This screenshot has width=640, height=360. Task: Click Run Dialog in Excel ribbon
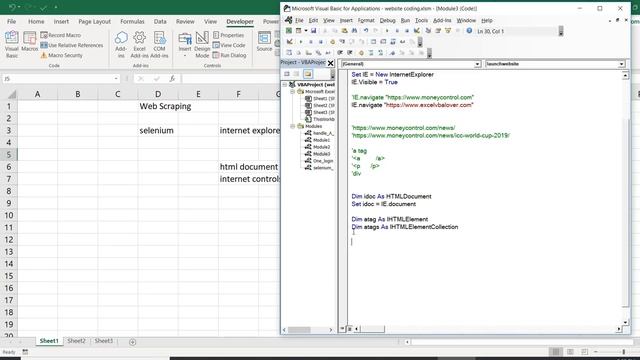click(229, 55)
